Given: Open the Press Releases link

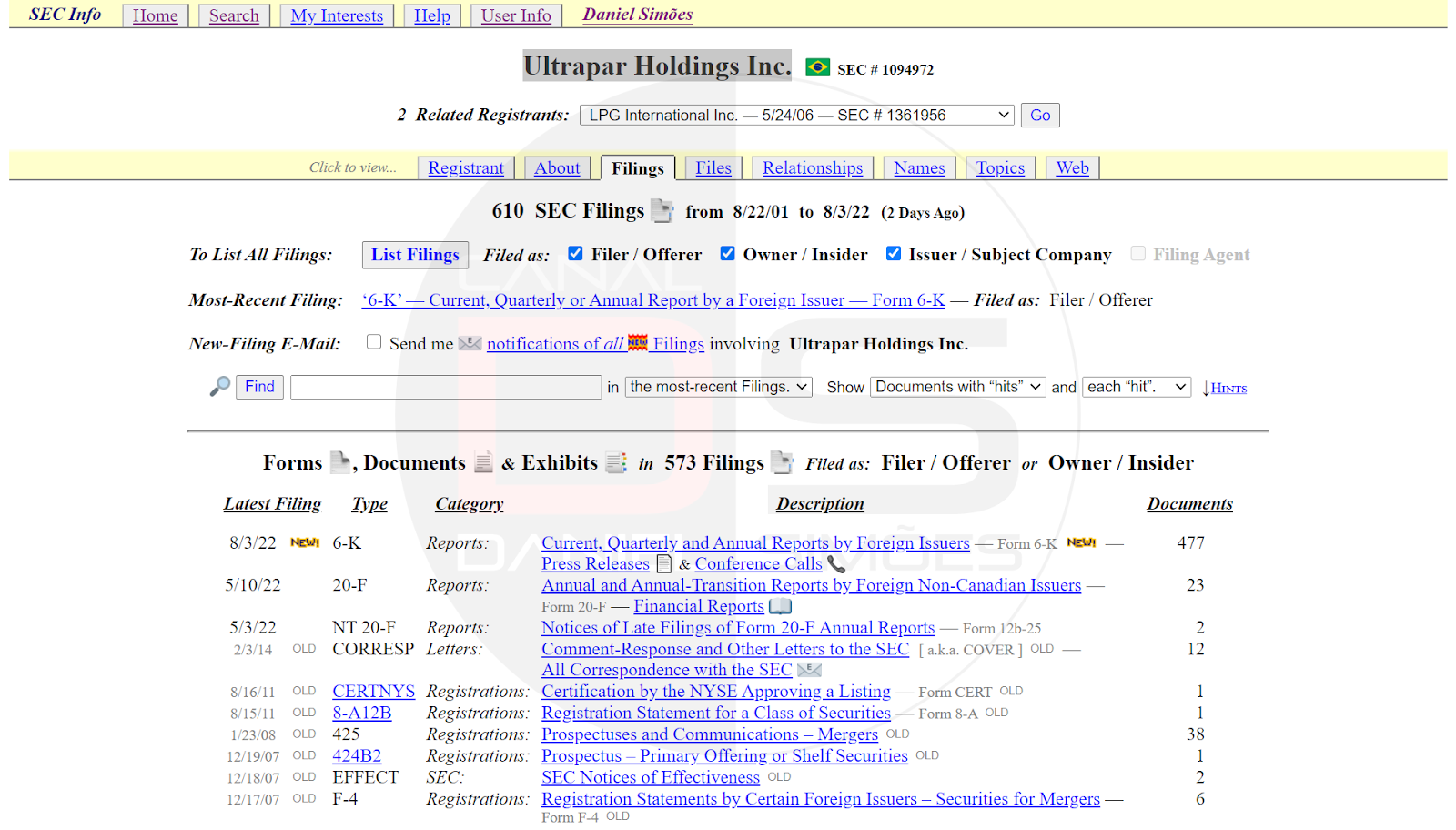Looking at the screenshot, I should point(595,564).
